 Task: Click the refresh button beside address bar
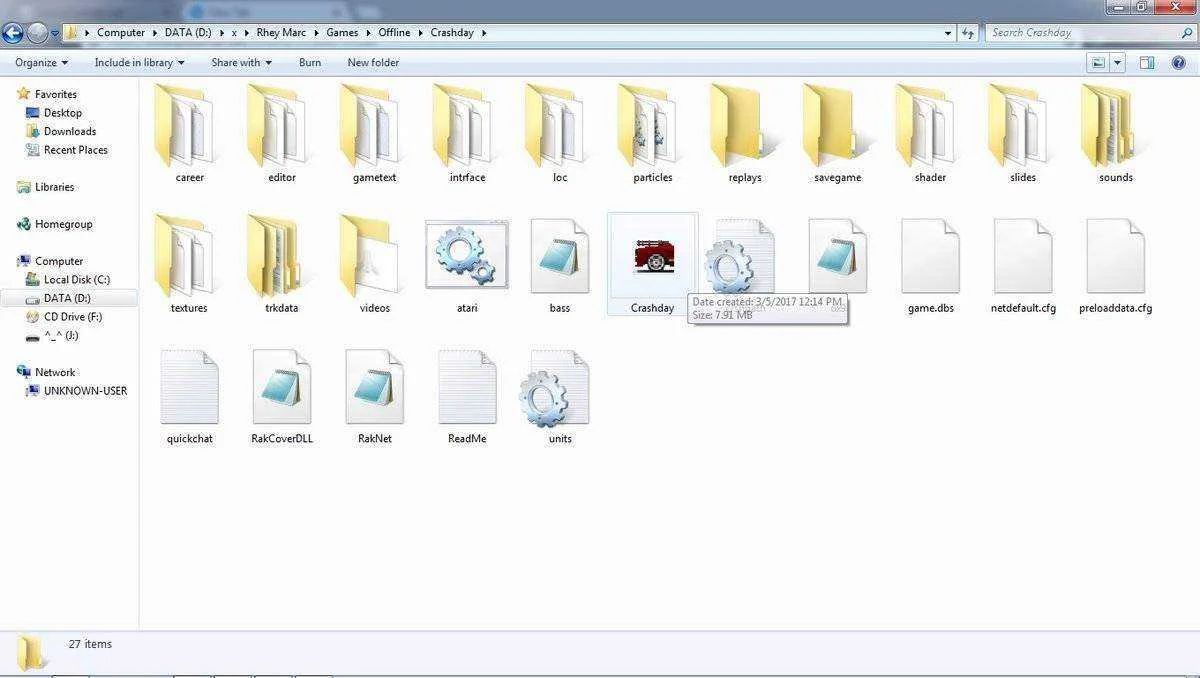(x=968, y=32)
